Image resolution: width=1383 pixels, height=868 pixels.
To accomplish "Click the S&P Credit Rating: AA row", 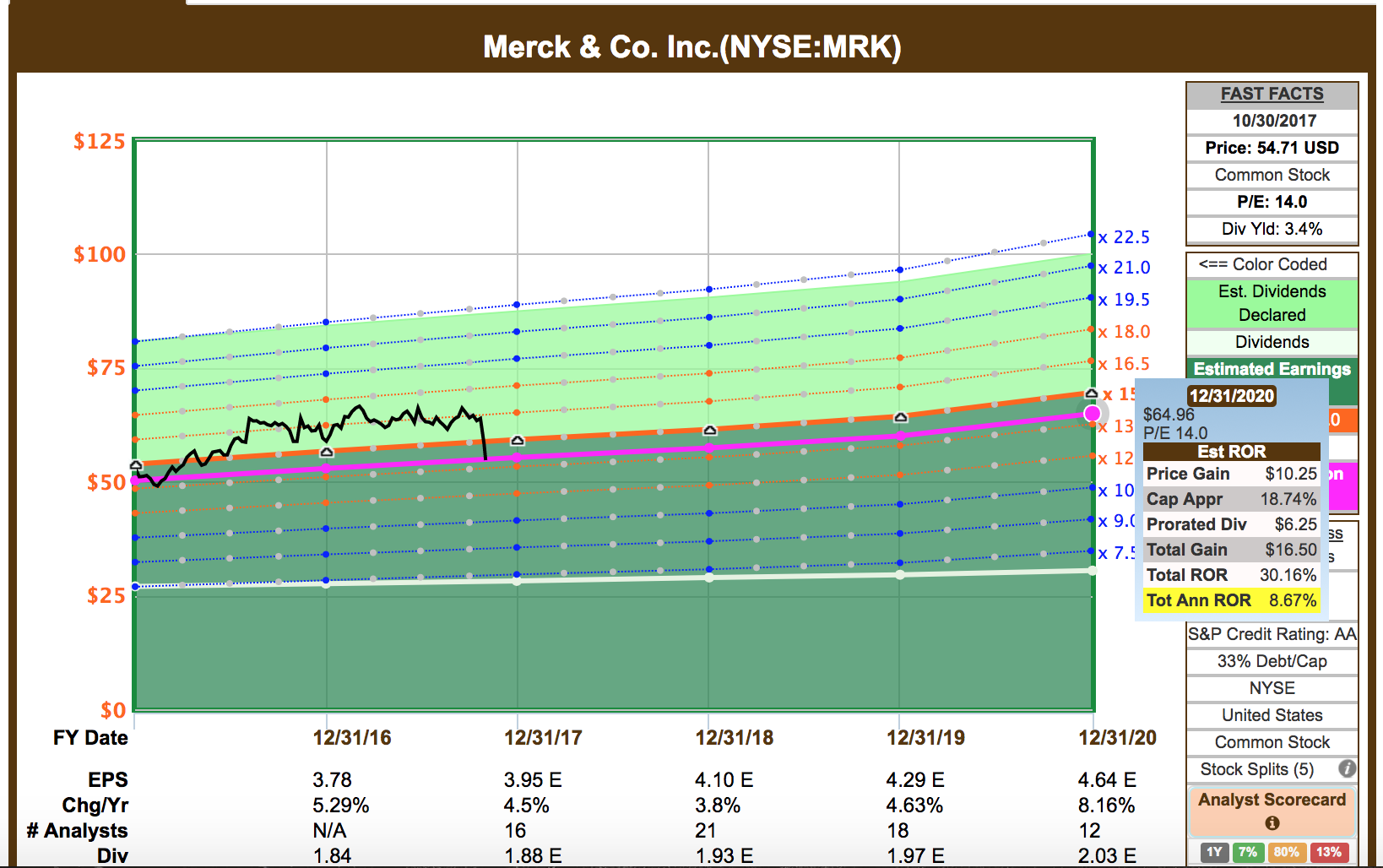I will (1272, 634).
